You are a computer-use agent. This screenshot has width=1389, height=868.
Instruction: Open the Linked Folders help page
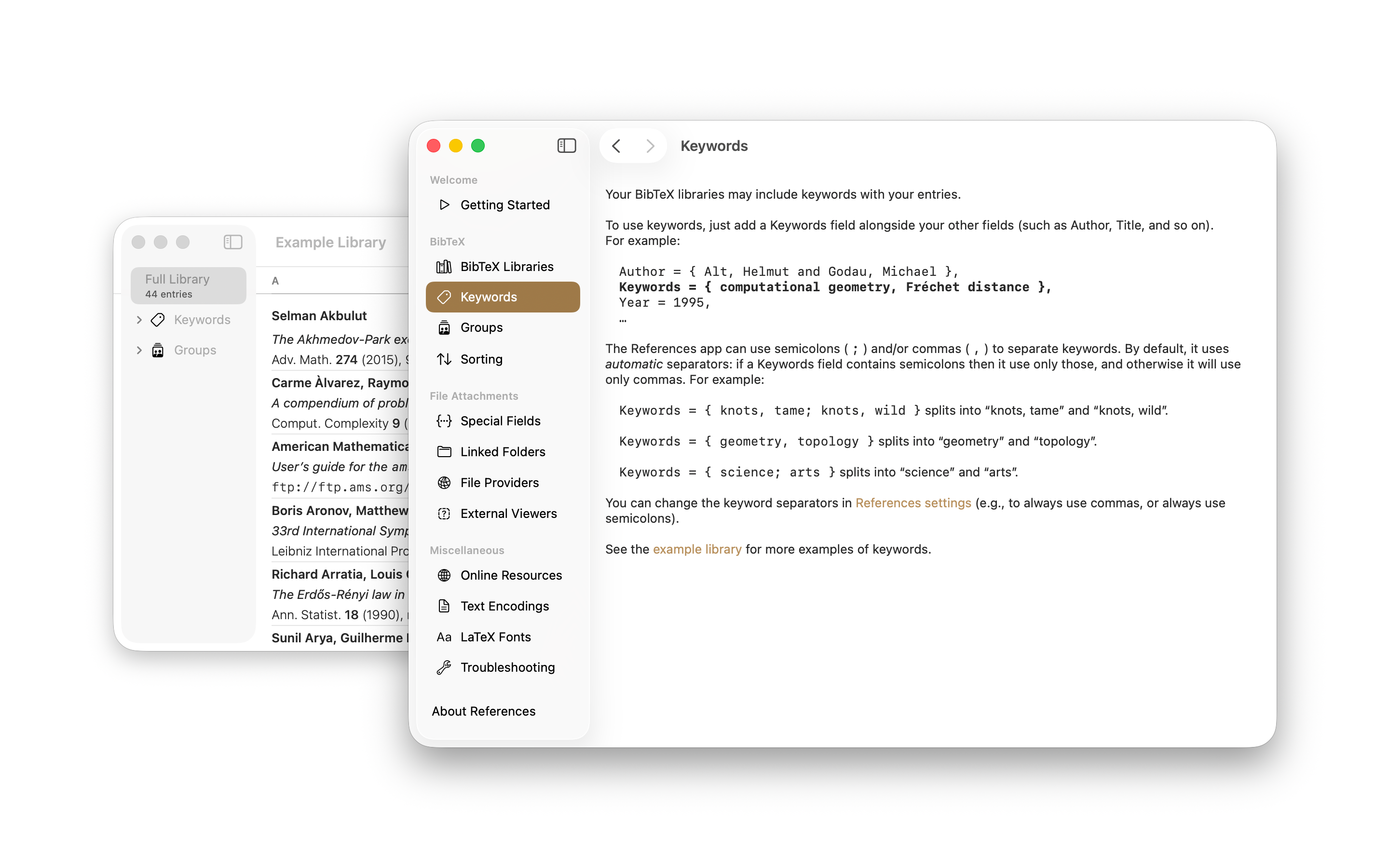point(503,452)
